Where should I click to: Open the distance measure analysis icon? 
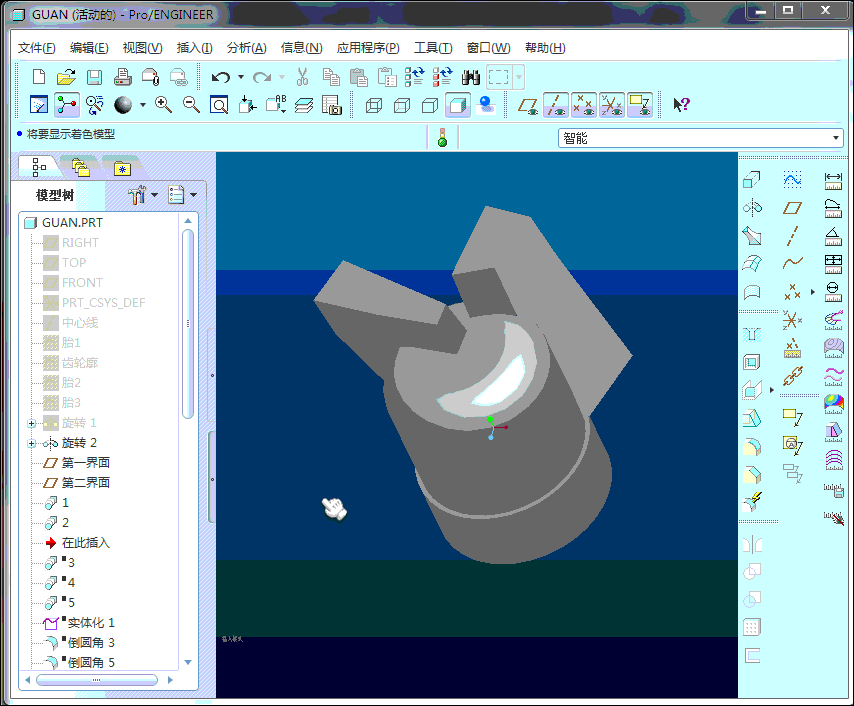[x=833, y=180]
